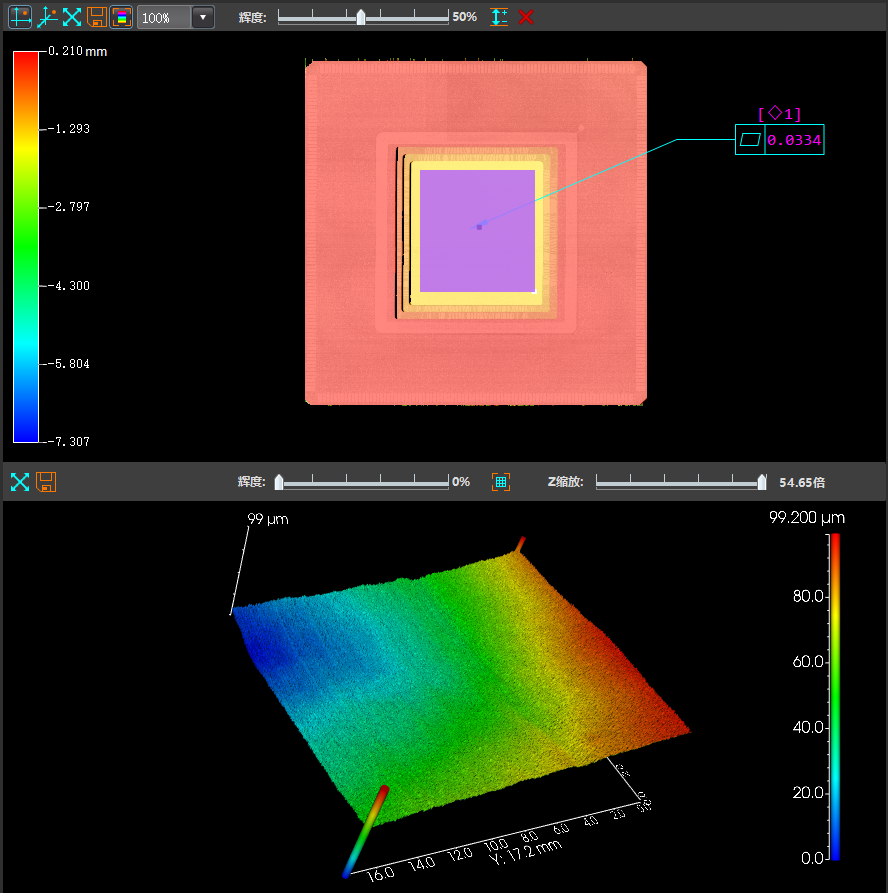The height and width of the screenshot is (893, 888).
Task: Click the purple center region of height map
Action: pyautogui.click(x=478, y=230)
